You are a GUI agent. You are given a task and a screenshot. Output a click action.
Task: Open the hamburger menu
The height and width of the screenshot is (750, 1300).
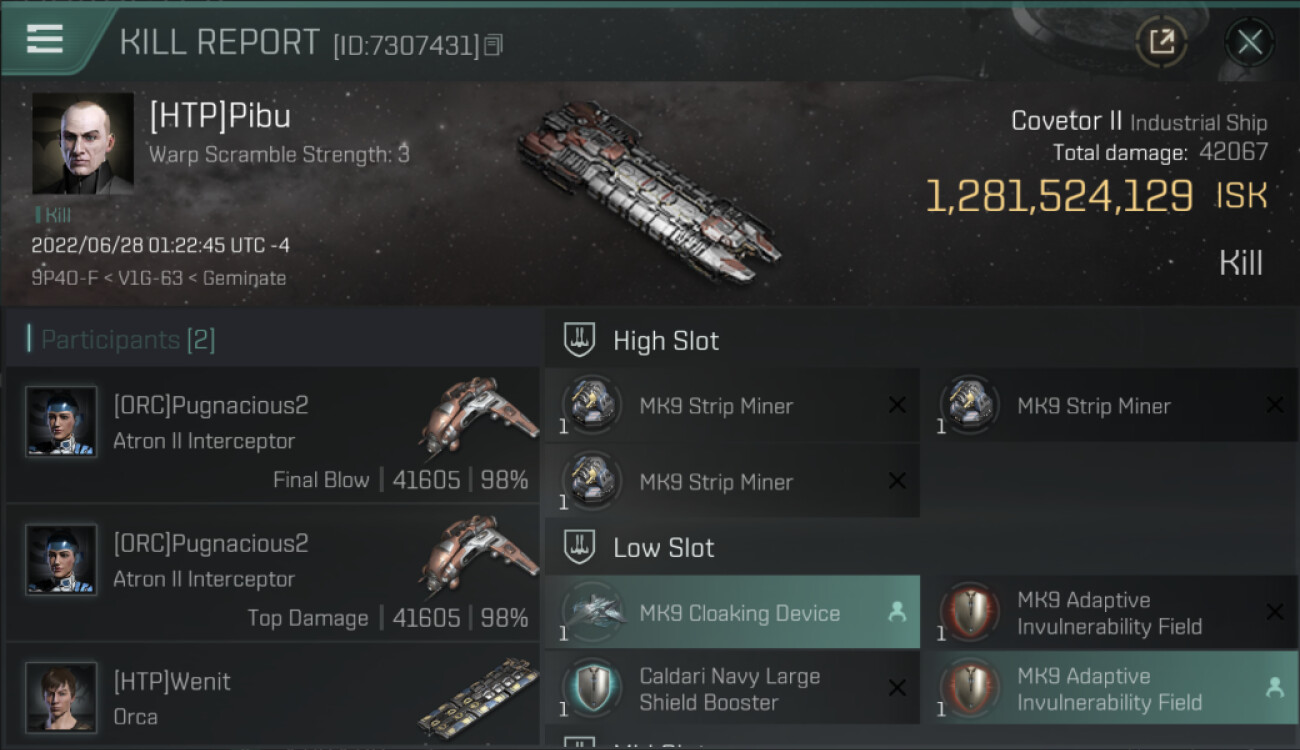(x=45, y=40)
